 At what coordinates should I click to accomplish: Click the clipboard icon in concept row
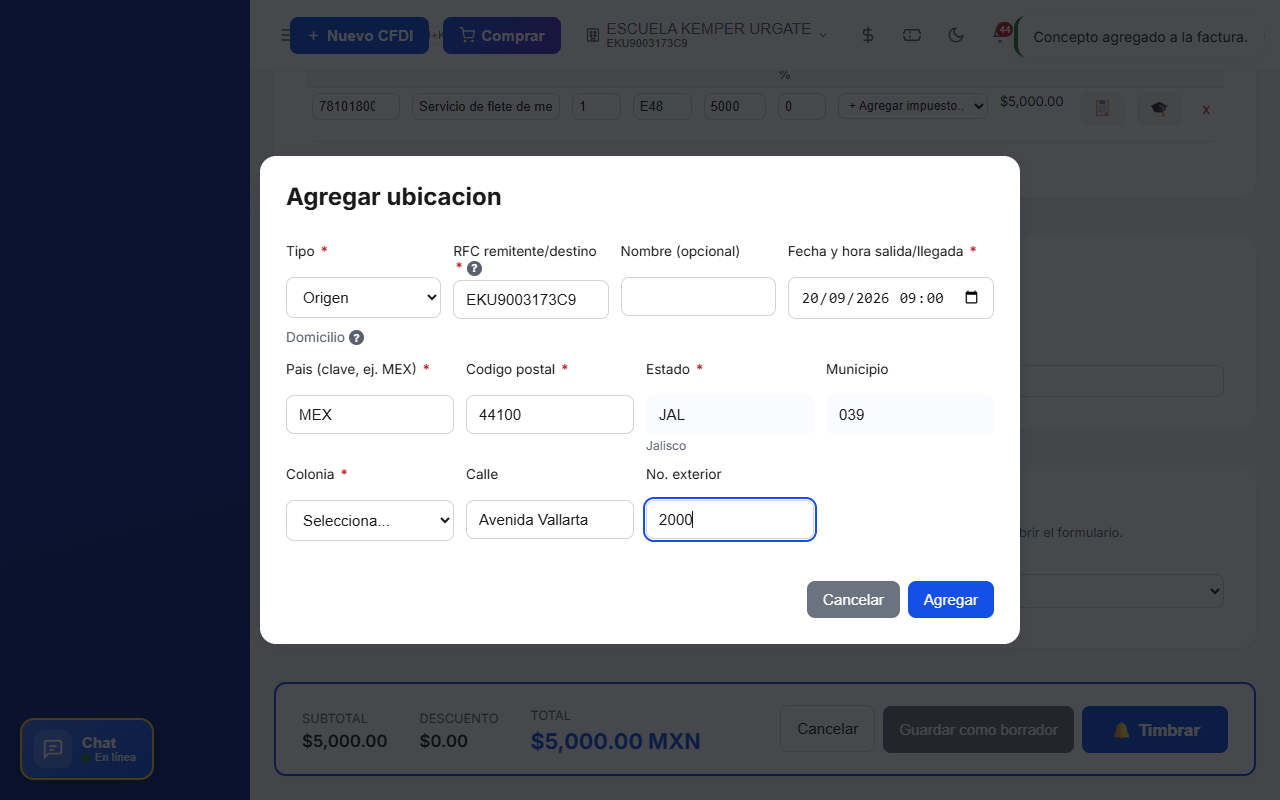coord(1102,108)
